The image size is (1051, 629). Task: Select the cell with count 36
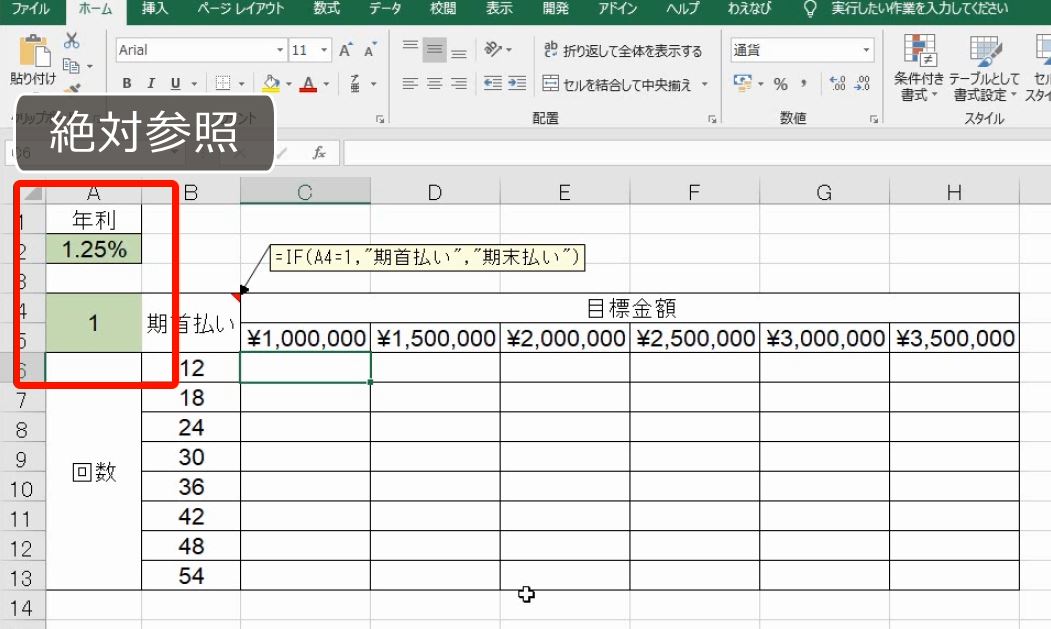click(x=191, y=487)
